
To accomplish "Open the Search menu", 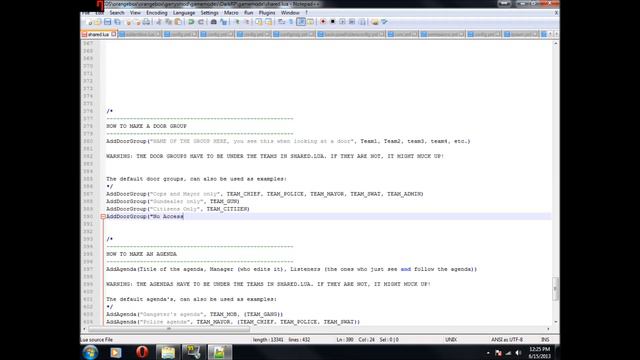I will point(117,13).
